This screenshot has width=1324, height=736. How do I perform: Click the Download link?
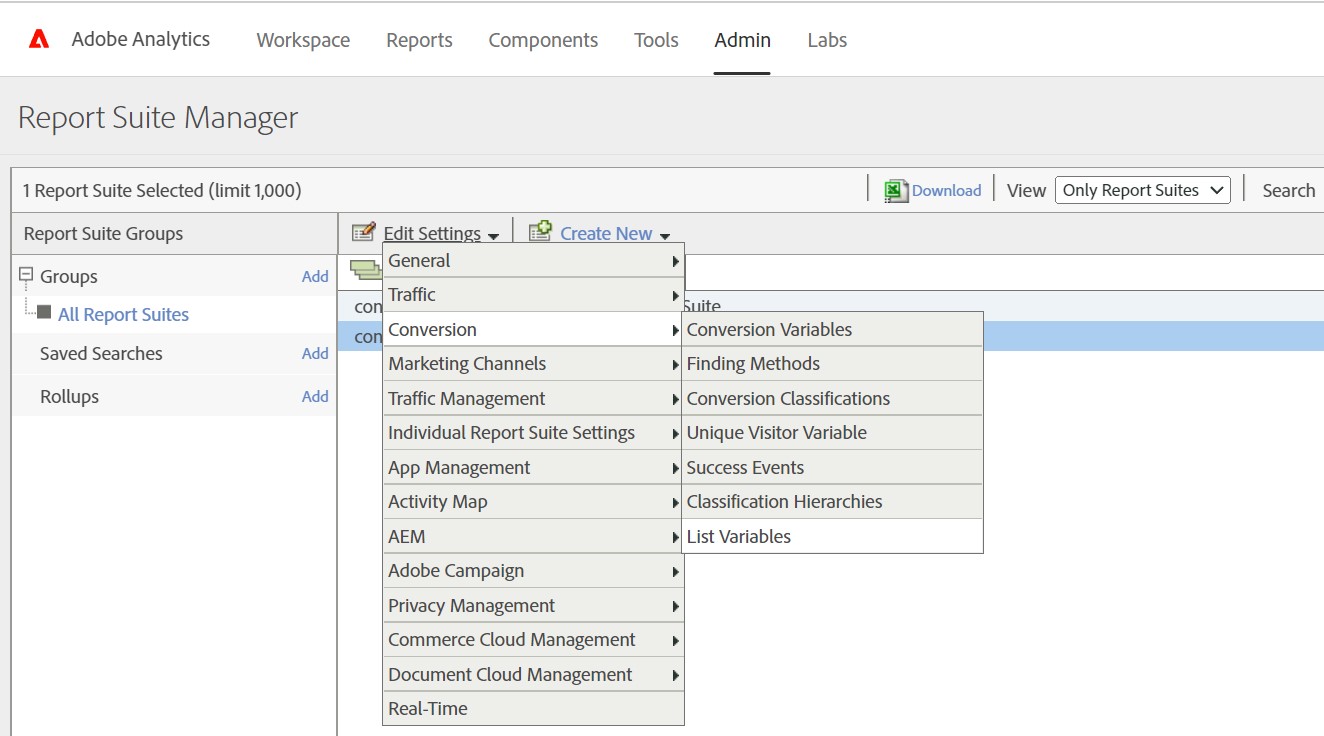tap(946, 190)
